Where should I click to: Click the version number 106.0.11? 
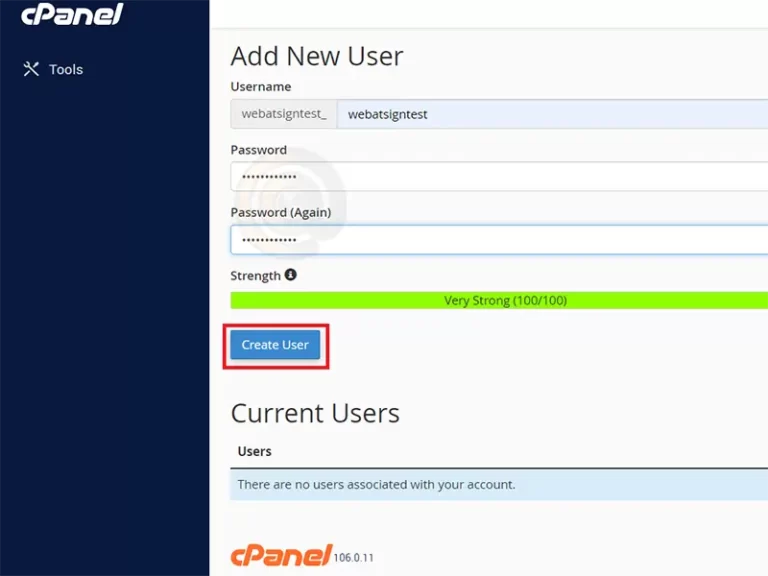click(x=354, y=557)
